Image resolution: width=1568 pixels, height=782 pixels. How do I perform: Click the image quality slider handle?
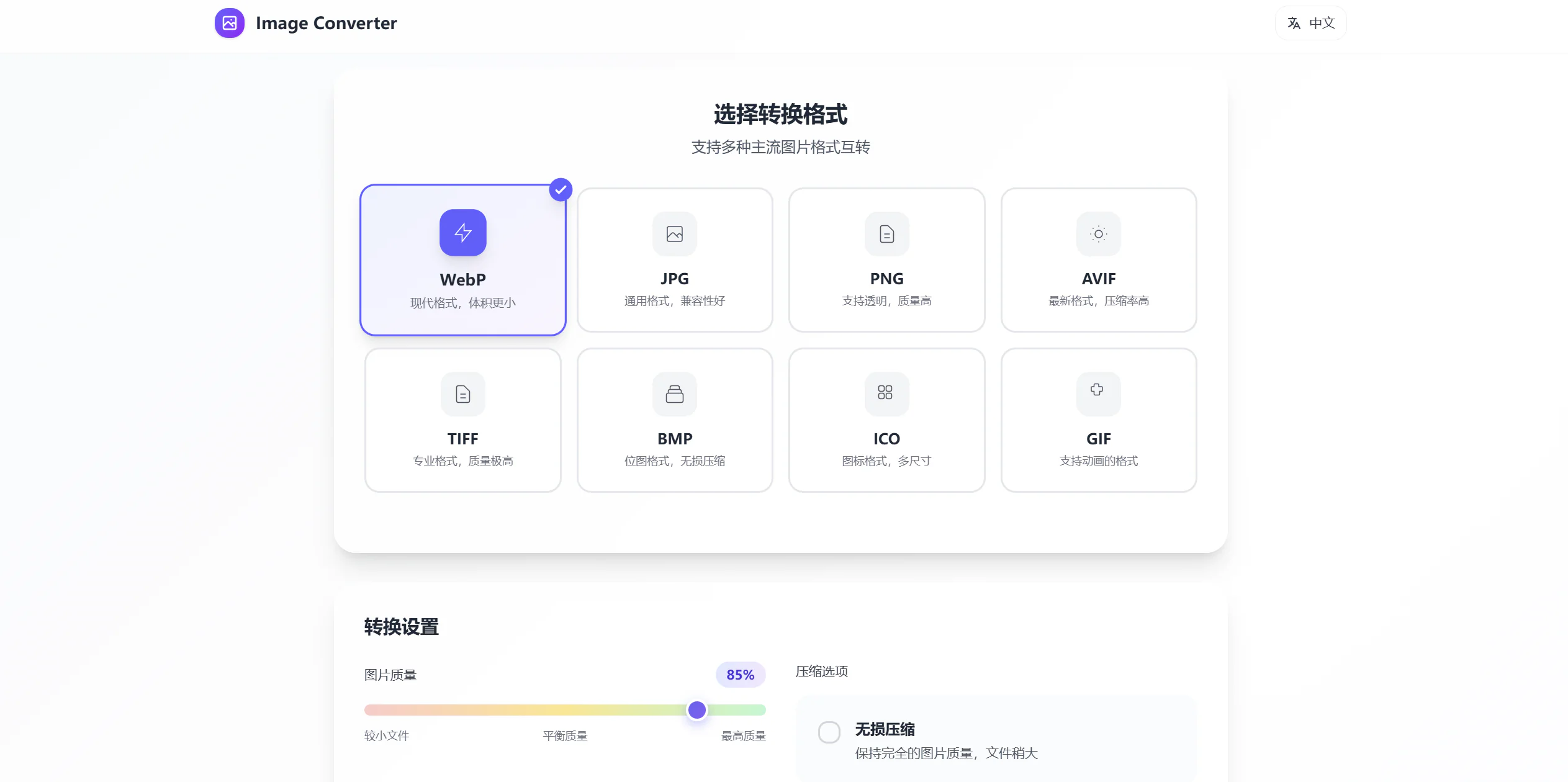[696, 710]
